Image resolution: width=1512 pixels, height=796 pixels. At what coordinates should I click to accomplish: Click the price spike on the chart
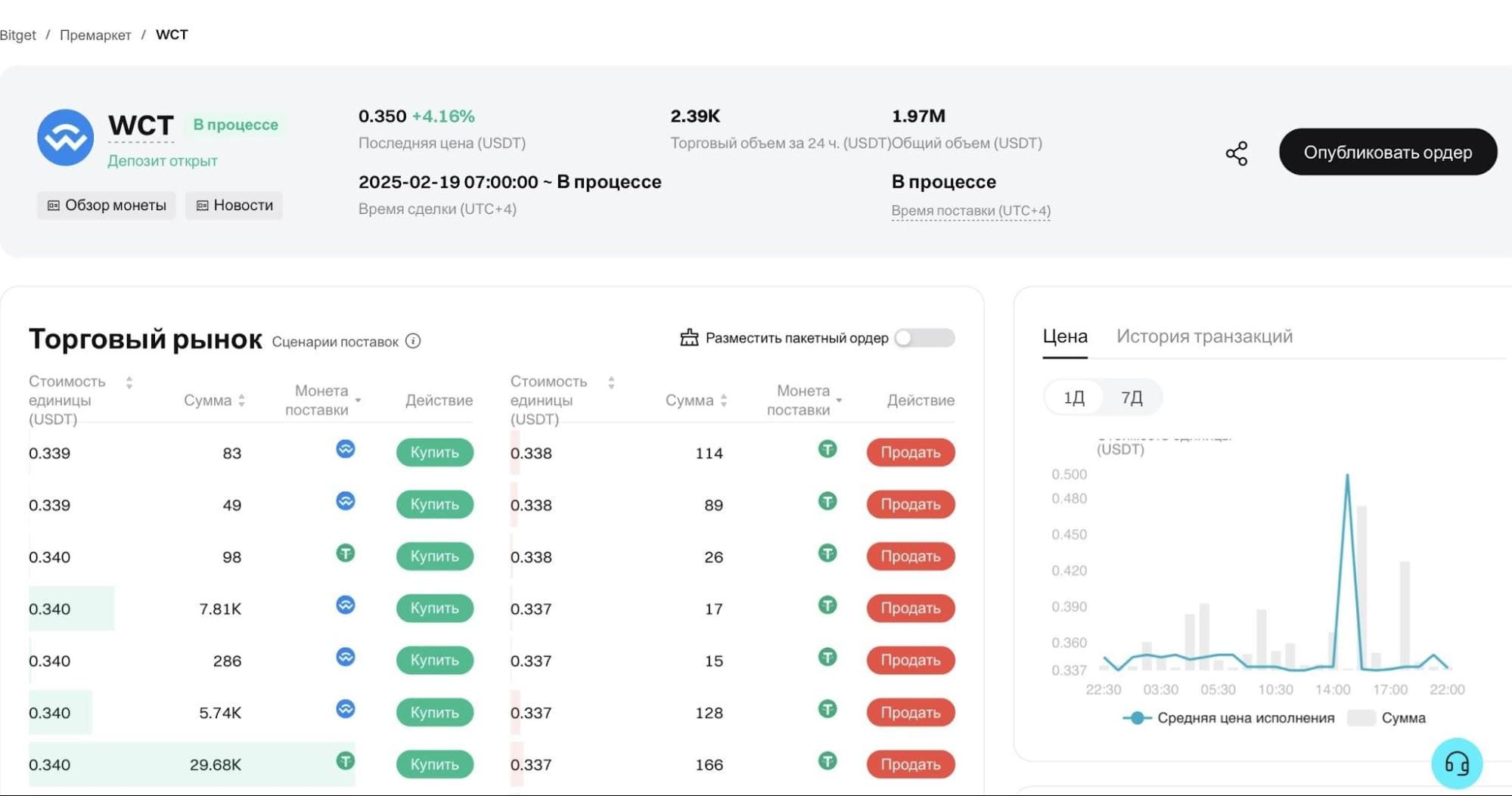point(1347,476)
